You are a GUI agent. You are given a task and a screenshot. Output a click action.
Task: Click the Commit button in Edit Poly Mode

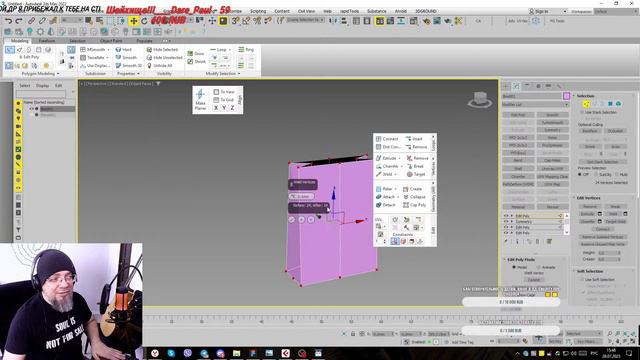coord(534,280)
